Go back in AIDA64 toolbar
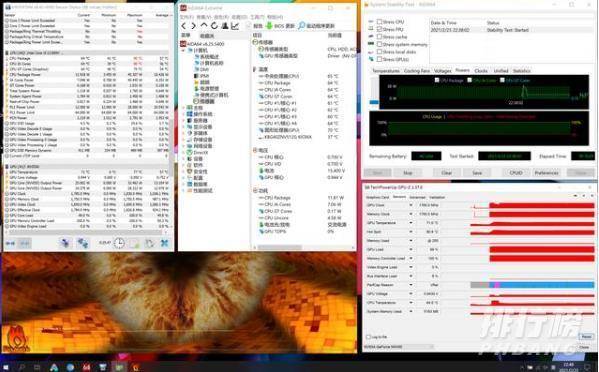The width and height of the screenshot is (599, 372). click(x=184, y=26)
